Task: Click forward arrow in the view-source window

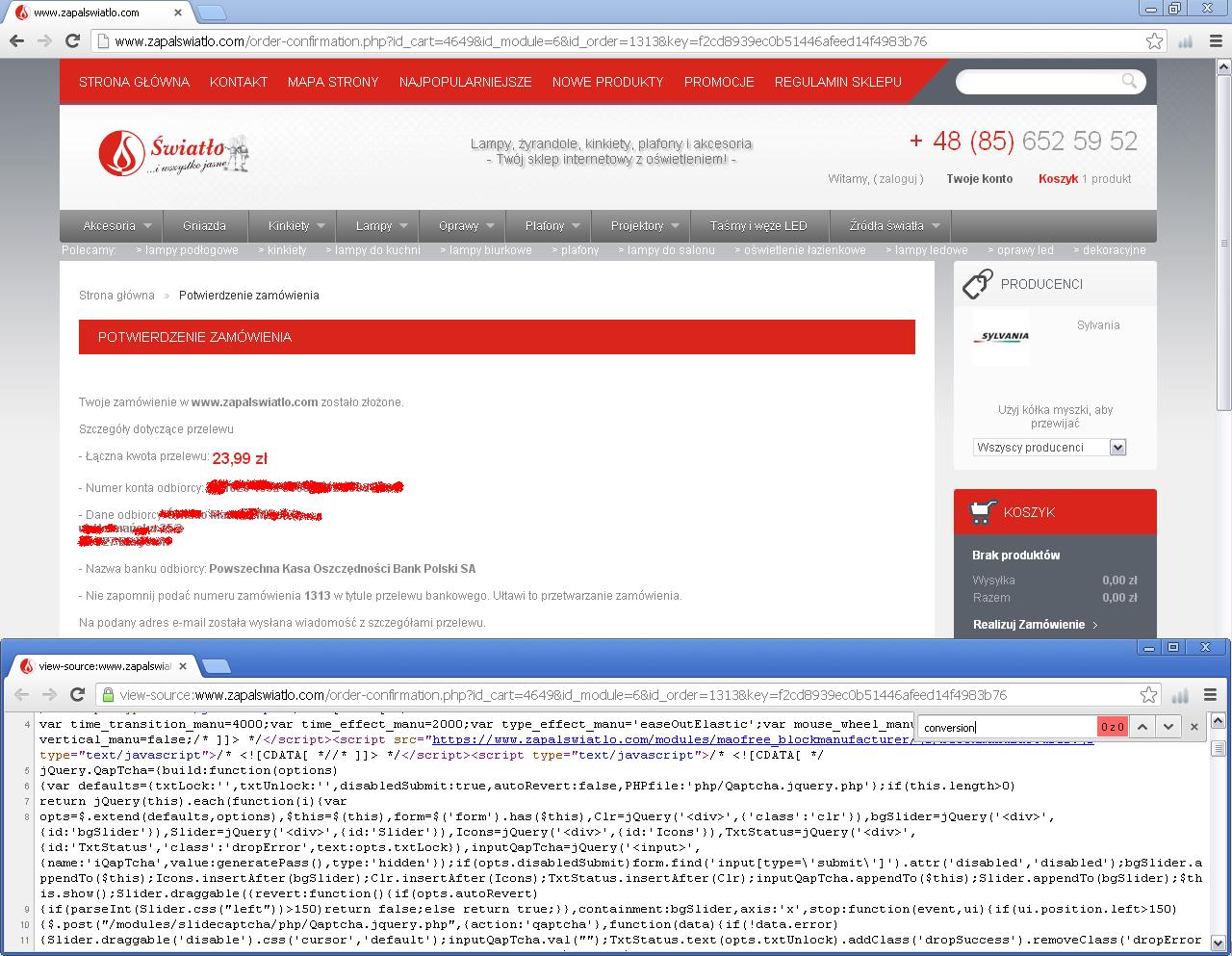Action: point(49,694)
